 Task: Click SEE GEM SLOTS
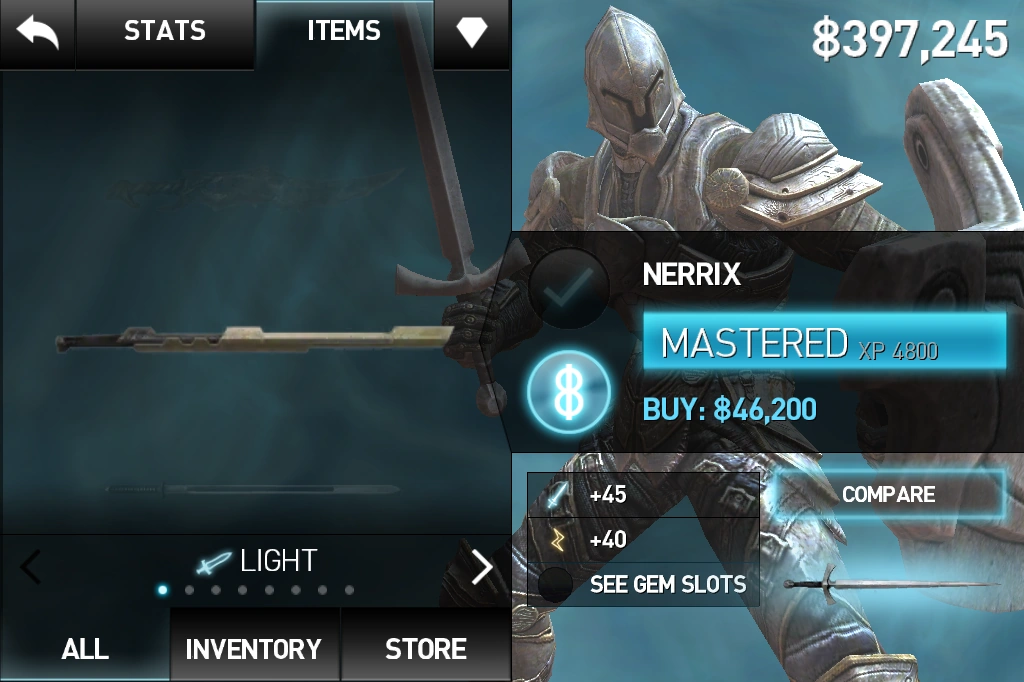pos(668,584)
